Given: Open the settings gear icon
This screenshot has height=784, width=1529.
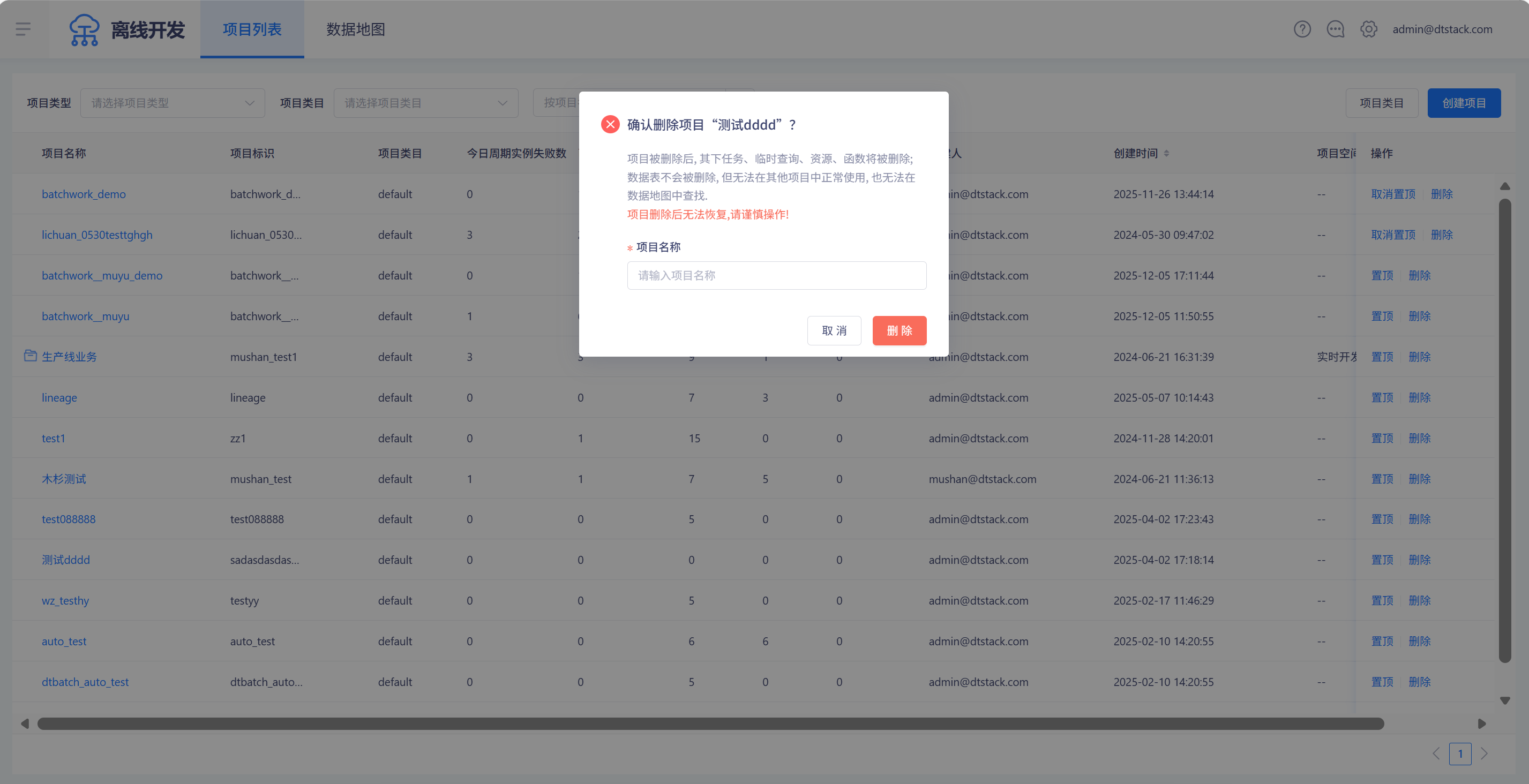Looking at the screenshot, I should [1368, 29].
